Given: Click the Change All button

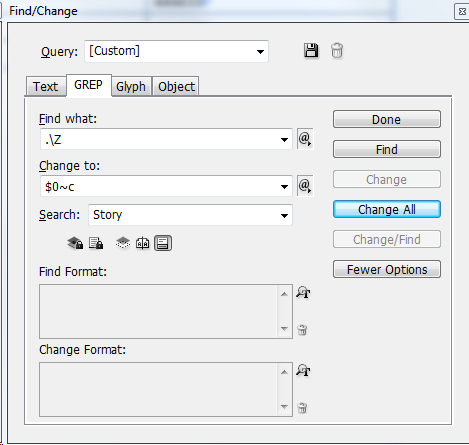Looking at the screenshot, I should click(x=387, y=209).
